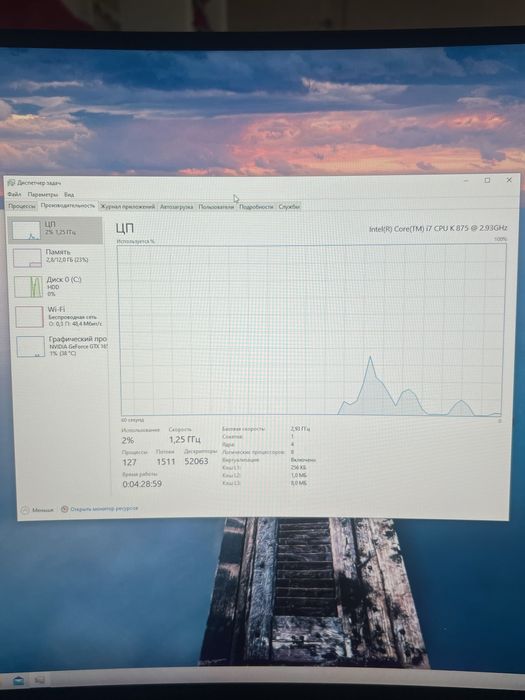Click the ЦП heading above the graph
Screen dimensions: 525x700
125,228
